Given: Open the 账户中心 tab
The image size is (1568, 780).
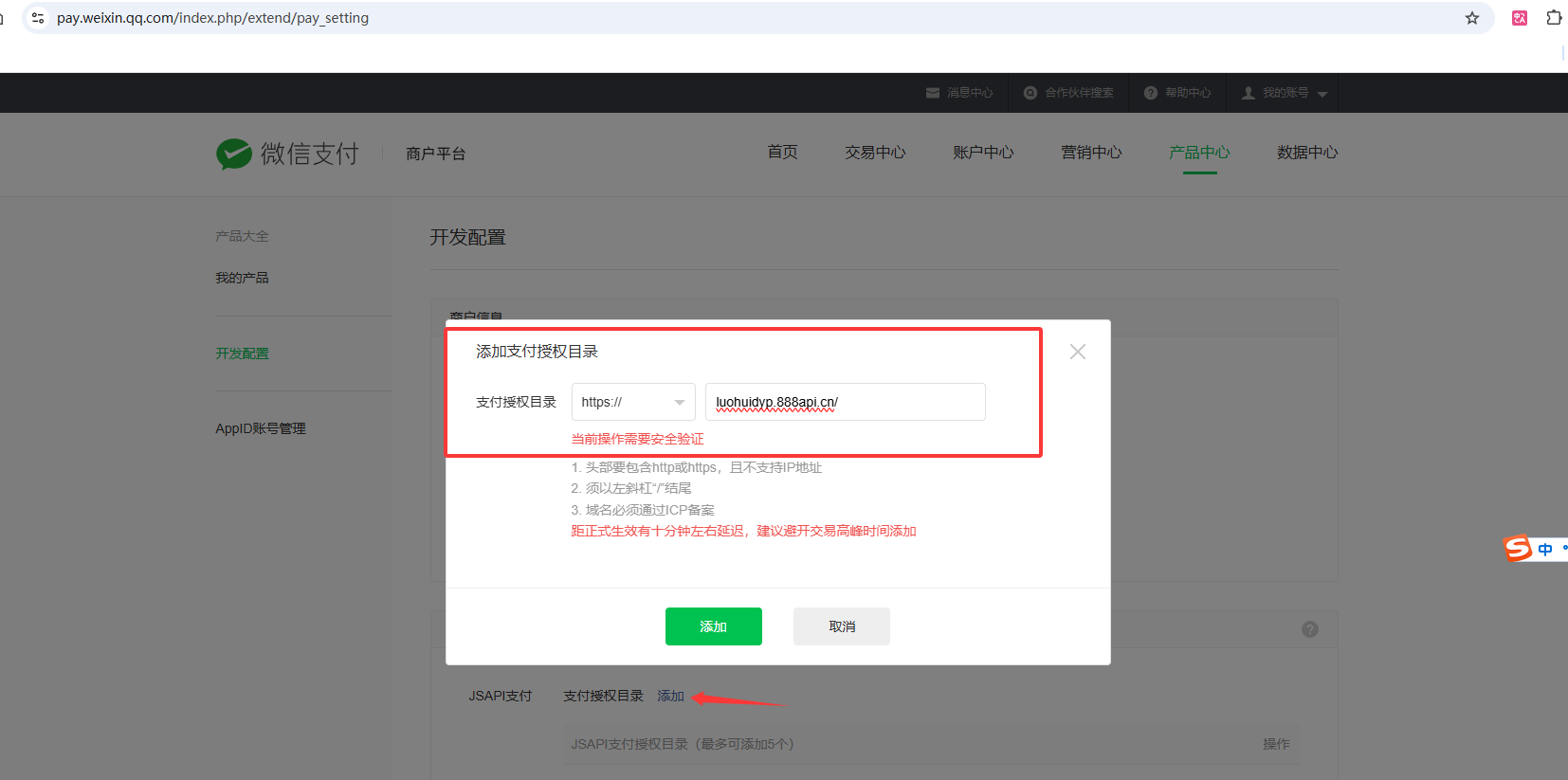Looking at the screenshot, I should pyautogui.click(x=983, y=153).
